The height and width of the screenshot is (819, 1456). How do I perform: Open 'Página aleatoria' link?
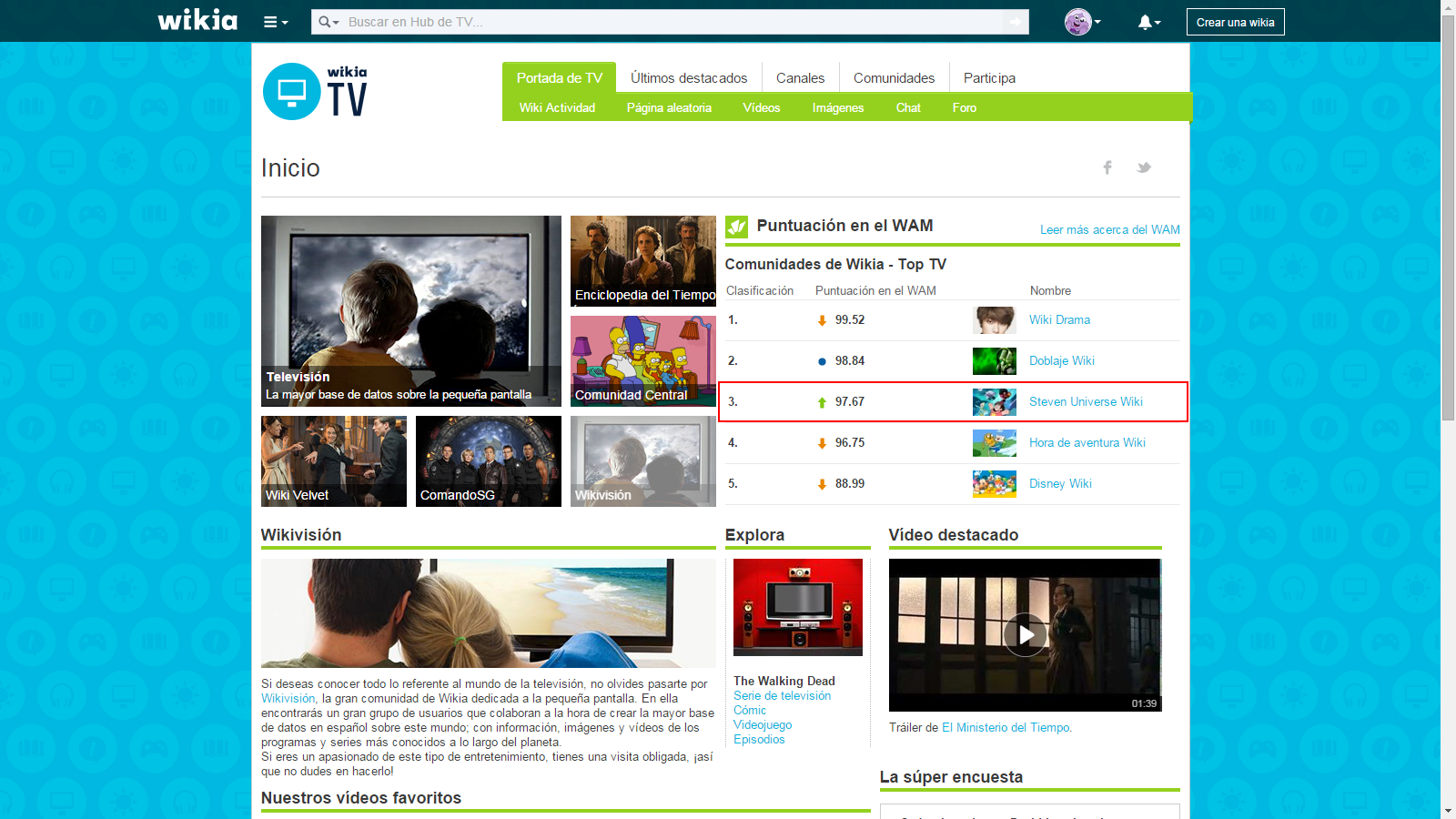[669, 107]
